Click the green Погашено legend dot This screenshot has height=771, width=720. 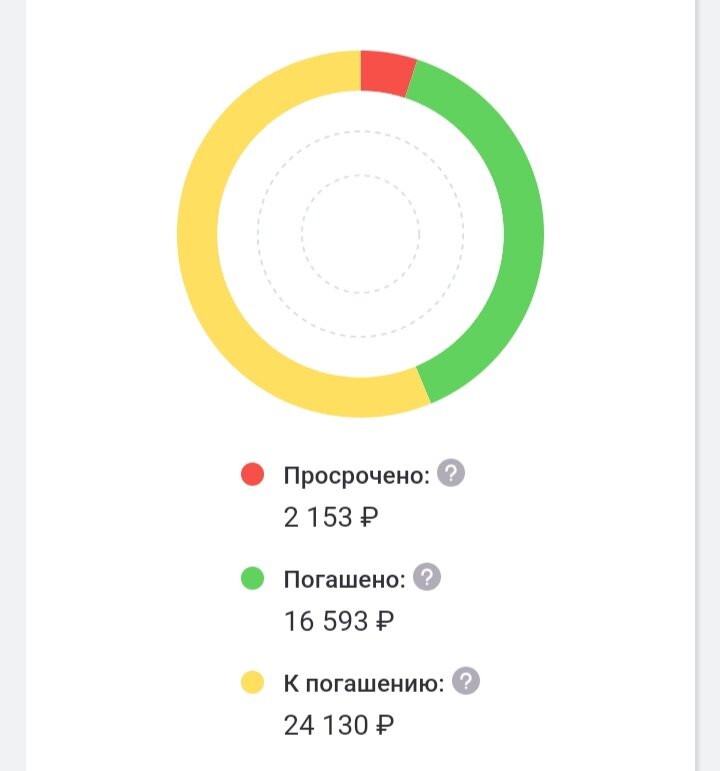pos(252,578)
